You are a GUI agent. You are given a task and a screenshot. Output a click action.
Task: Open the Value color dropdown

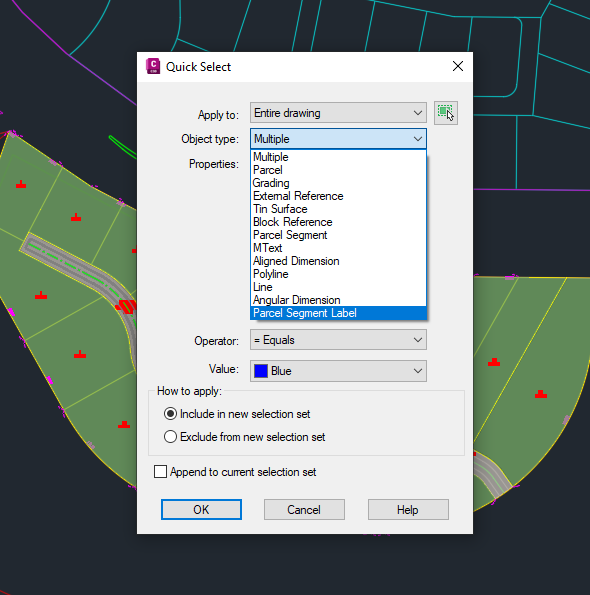point(338,371)
